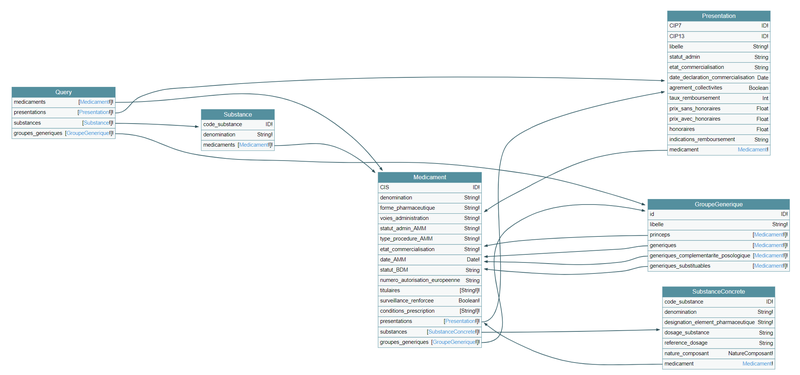The width and height of the screenshot is (800, 375).
Task: Select the prix_avec_honoraires field
Action: (x=718, y=119)
